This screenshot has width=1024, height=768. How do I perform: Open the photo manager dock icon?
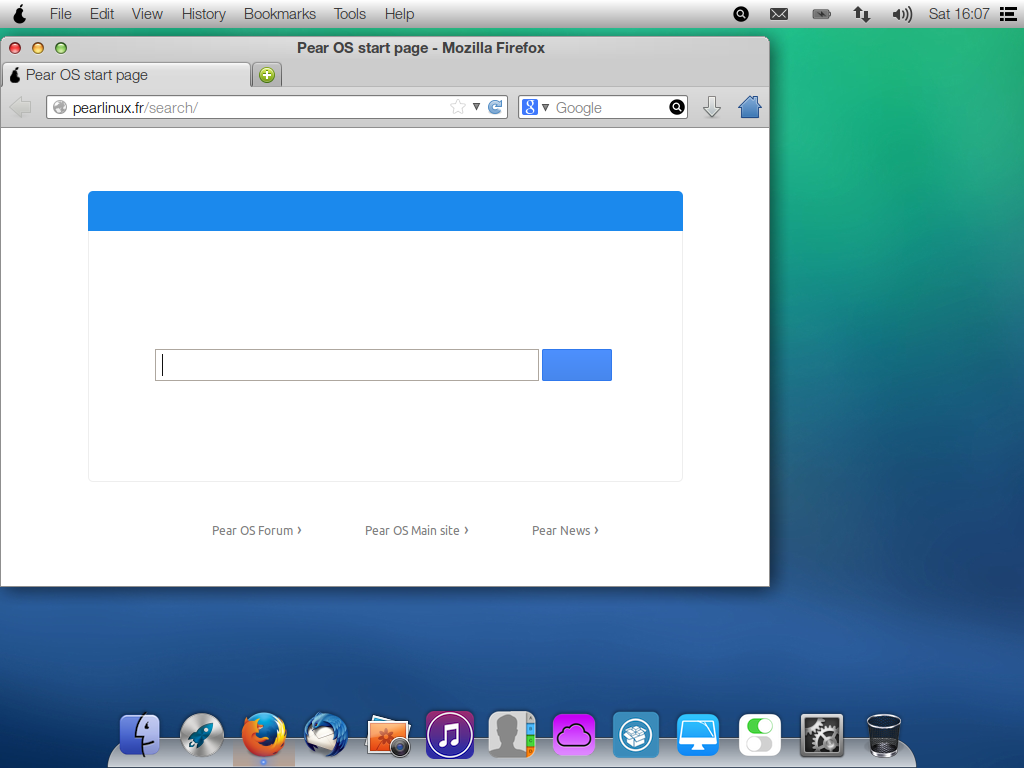389,735
